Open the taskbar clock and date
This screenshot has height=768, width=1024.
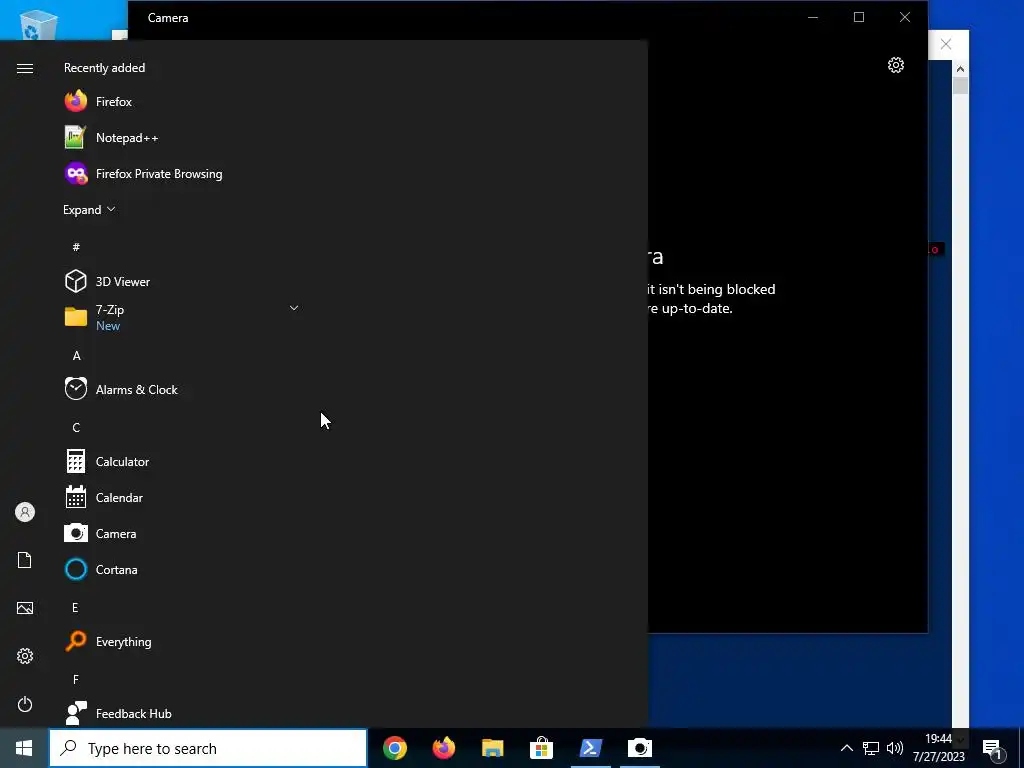click(x=938, y=748)
